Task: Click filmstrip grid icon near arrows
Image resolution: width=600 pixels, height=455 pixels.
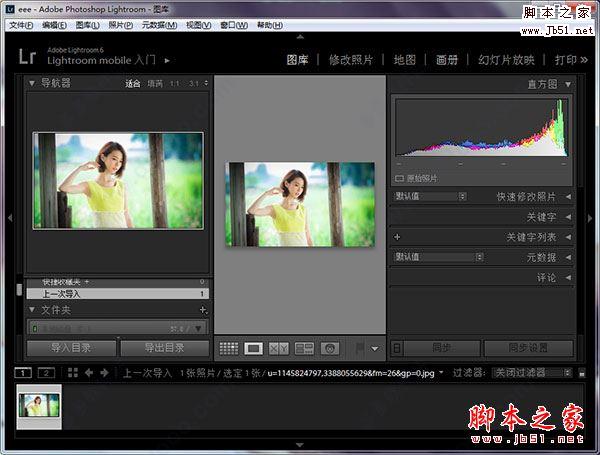Action: pos(72,373)
